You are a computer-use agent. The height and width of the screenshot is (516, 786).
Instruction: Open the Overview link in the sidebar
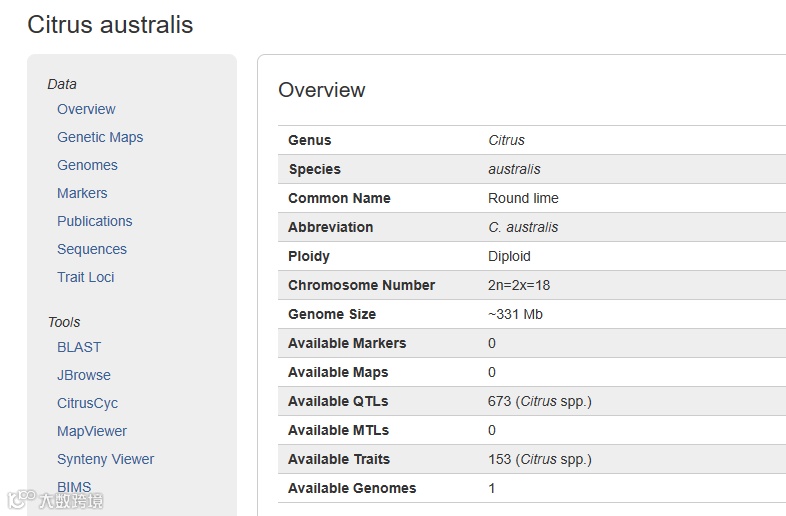click(86, 109)
